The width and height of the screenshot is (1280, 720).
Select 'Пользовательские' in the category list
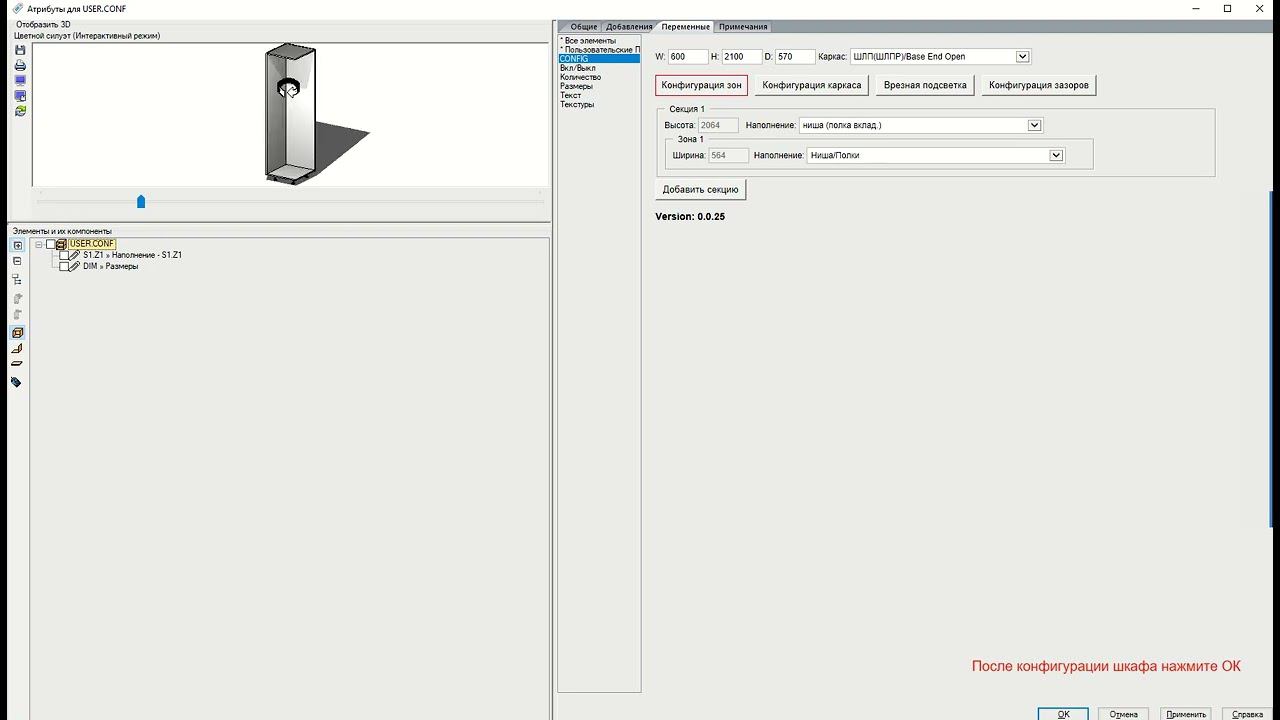599,50
